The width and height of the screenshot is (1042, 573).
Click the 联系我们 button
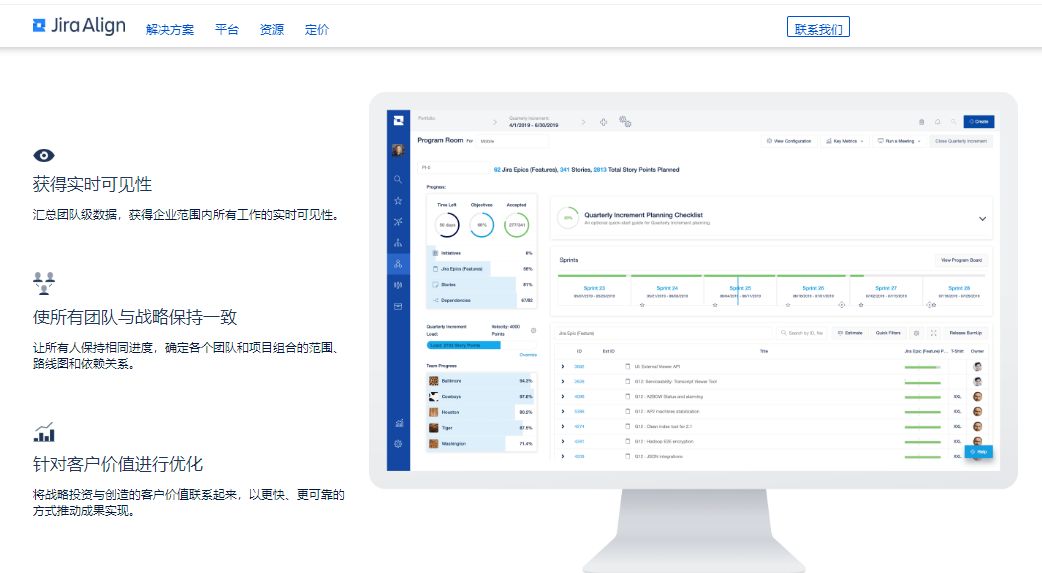pyautogui.click(x=818, y=27)
